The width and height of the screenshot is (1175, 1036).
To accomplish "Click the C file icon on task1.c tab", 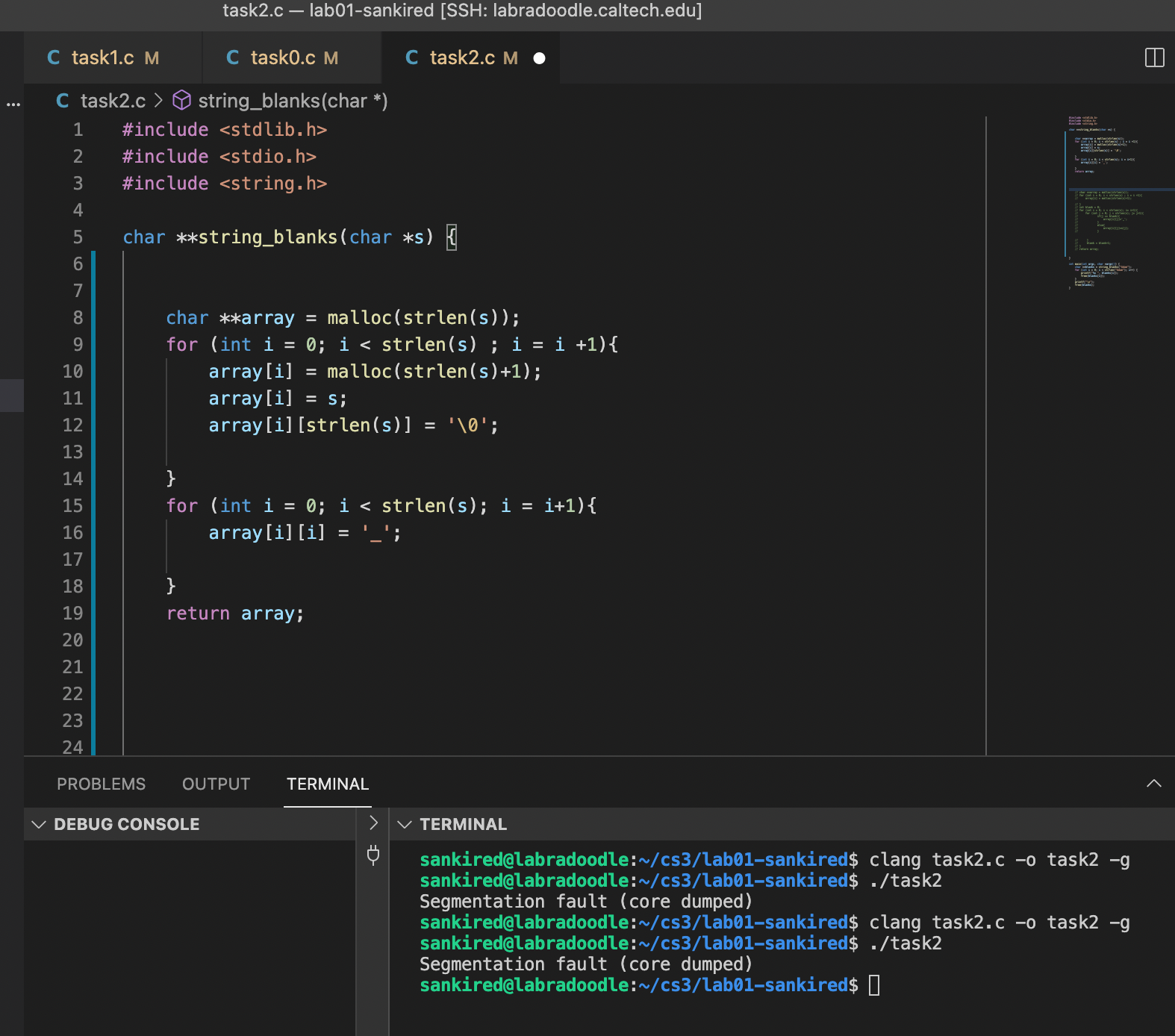I will [54, 57].
